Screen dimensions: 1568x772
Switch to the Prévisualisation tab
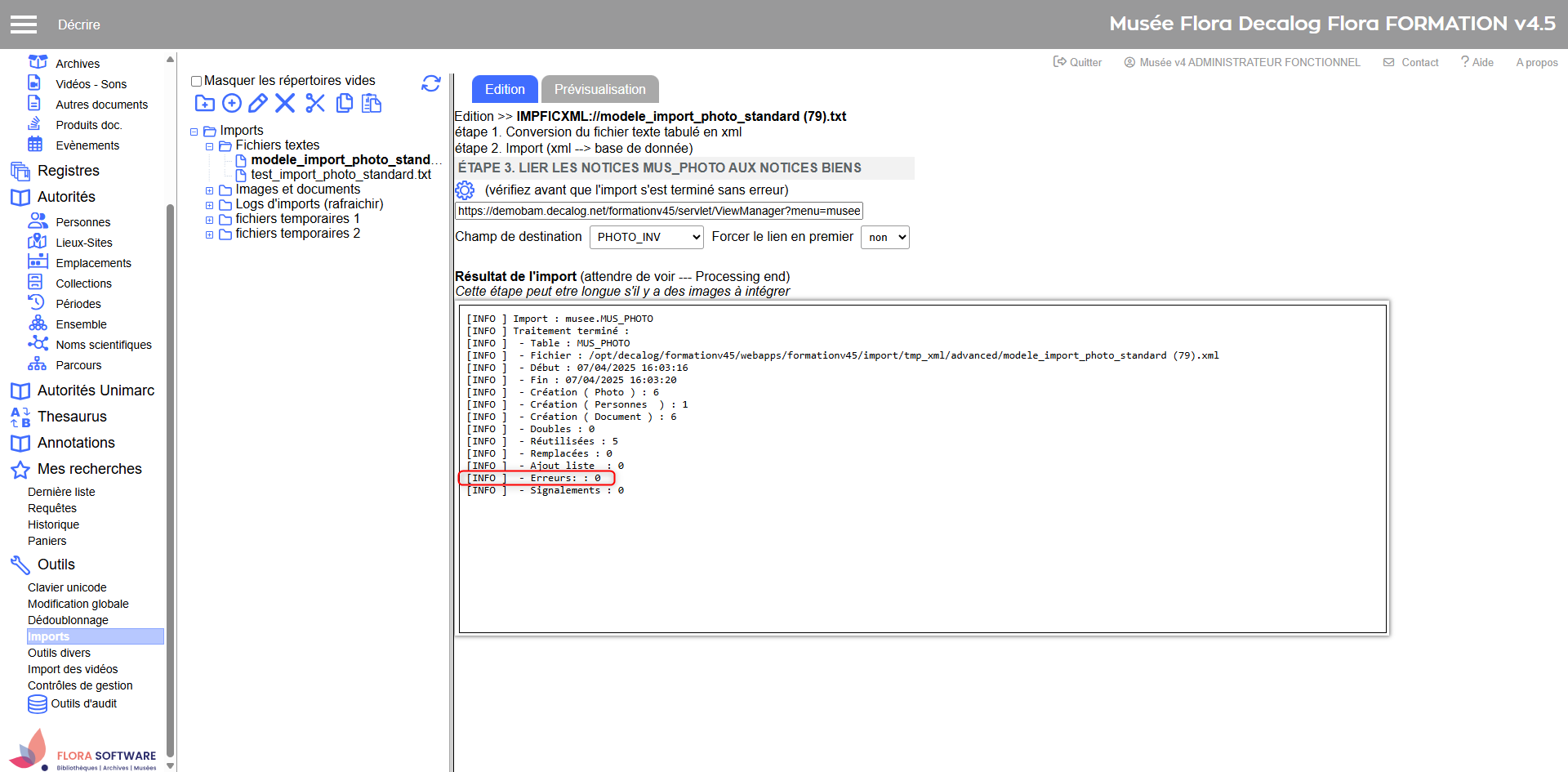click(x=599, y=89)
